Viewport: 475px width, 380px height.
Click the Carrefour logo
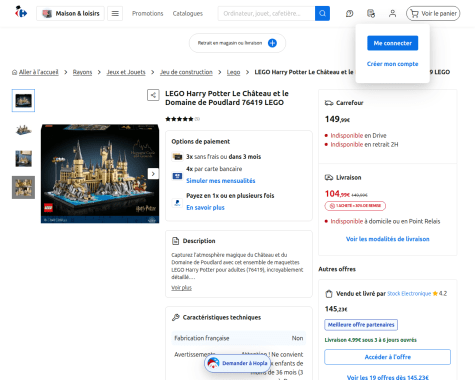click(x=21, y=12)
